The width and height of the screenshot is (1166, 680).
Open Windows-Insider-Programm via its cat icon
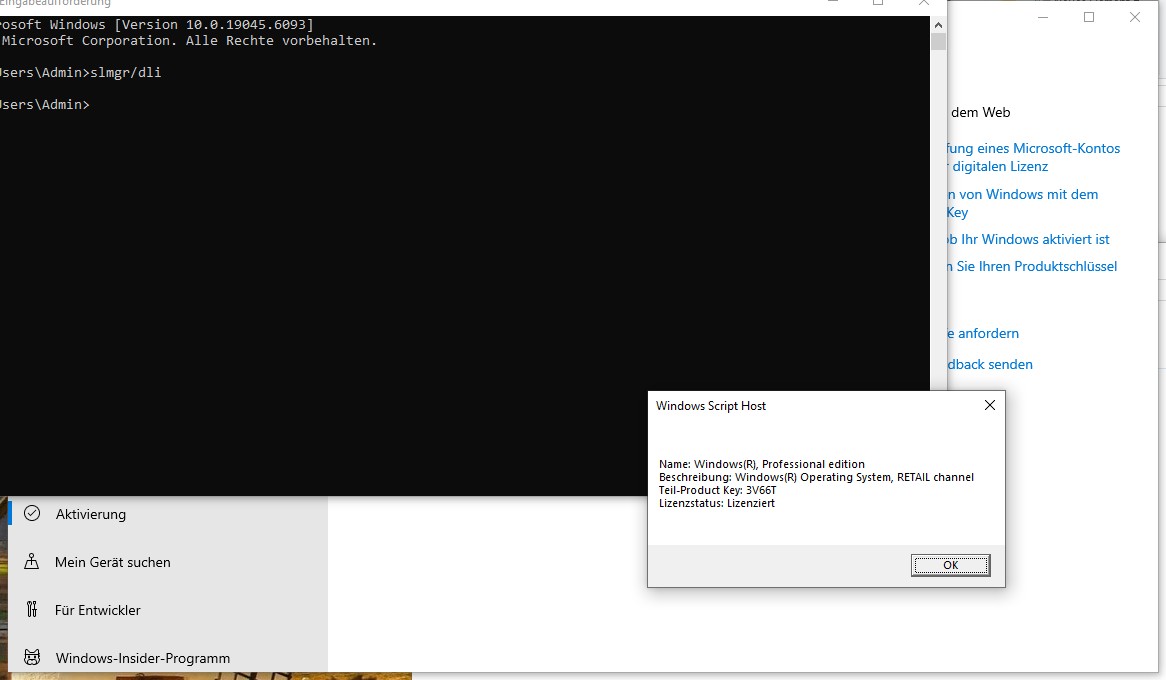point(32,658)
